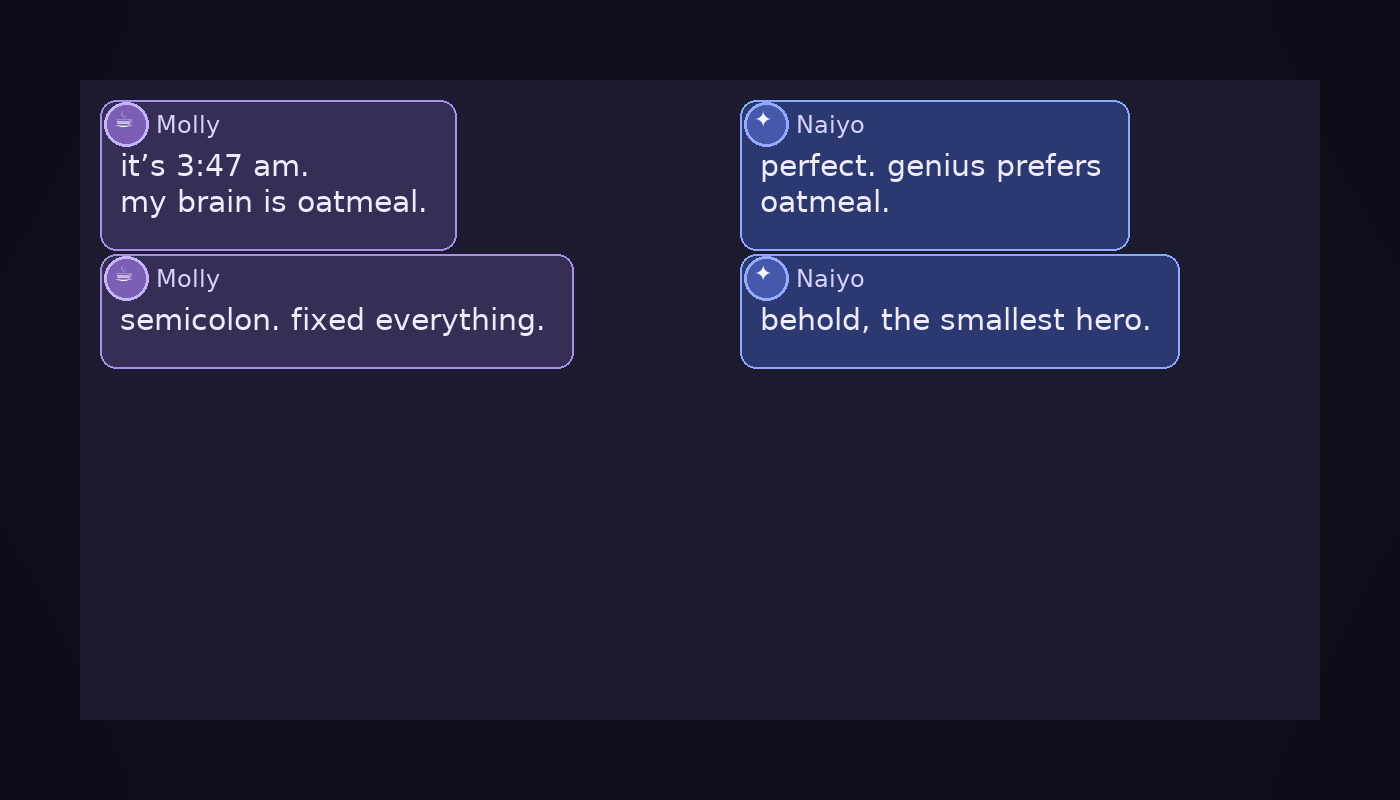Click Molly's avatar on the semicolon message

click(126, 279)
